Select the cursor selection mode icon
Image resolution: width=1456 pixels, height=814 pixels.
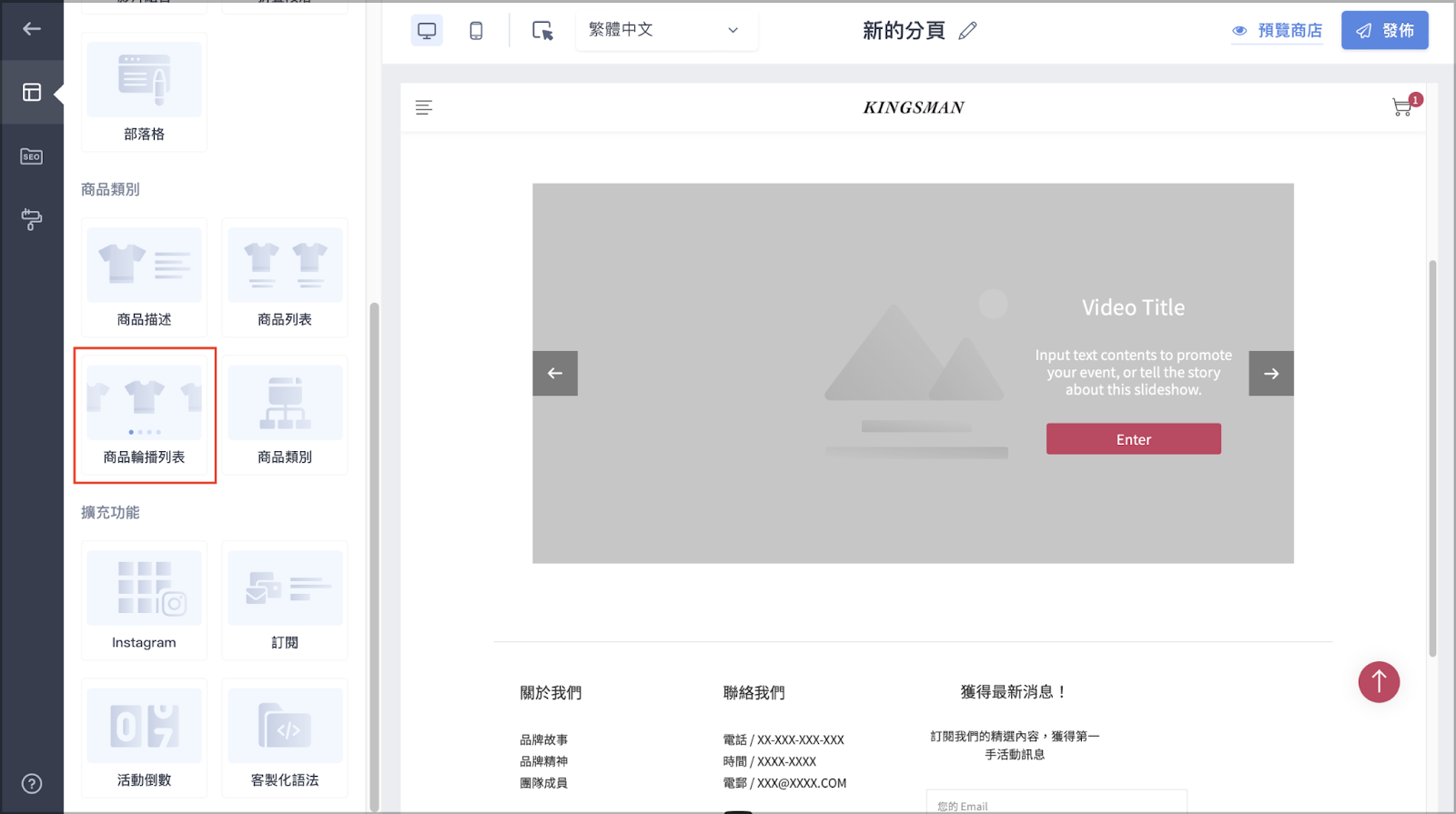click(542, 31)
